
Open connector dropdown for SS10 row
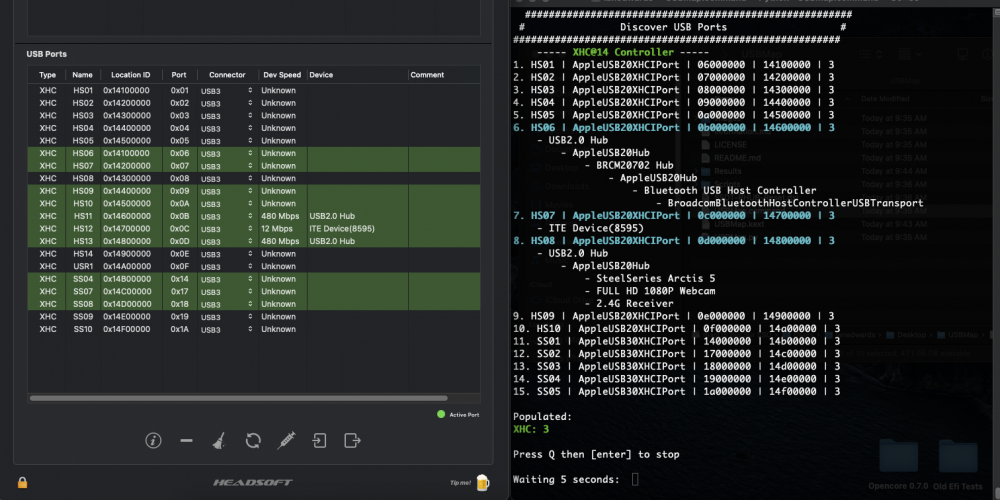[x=227, y=330]
